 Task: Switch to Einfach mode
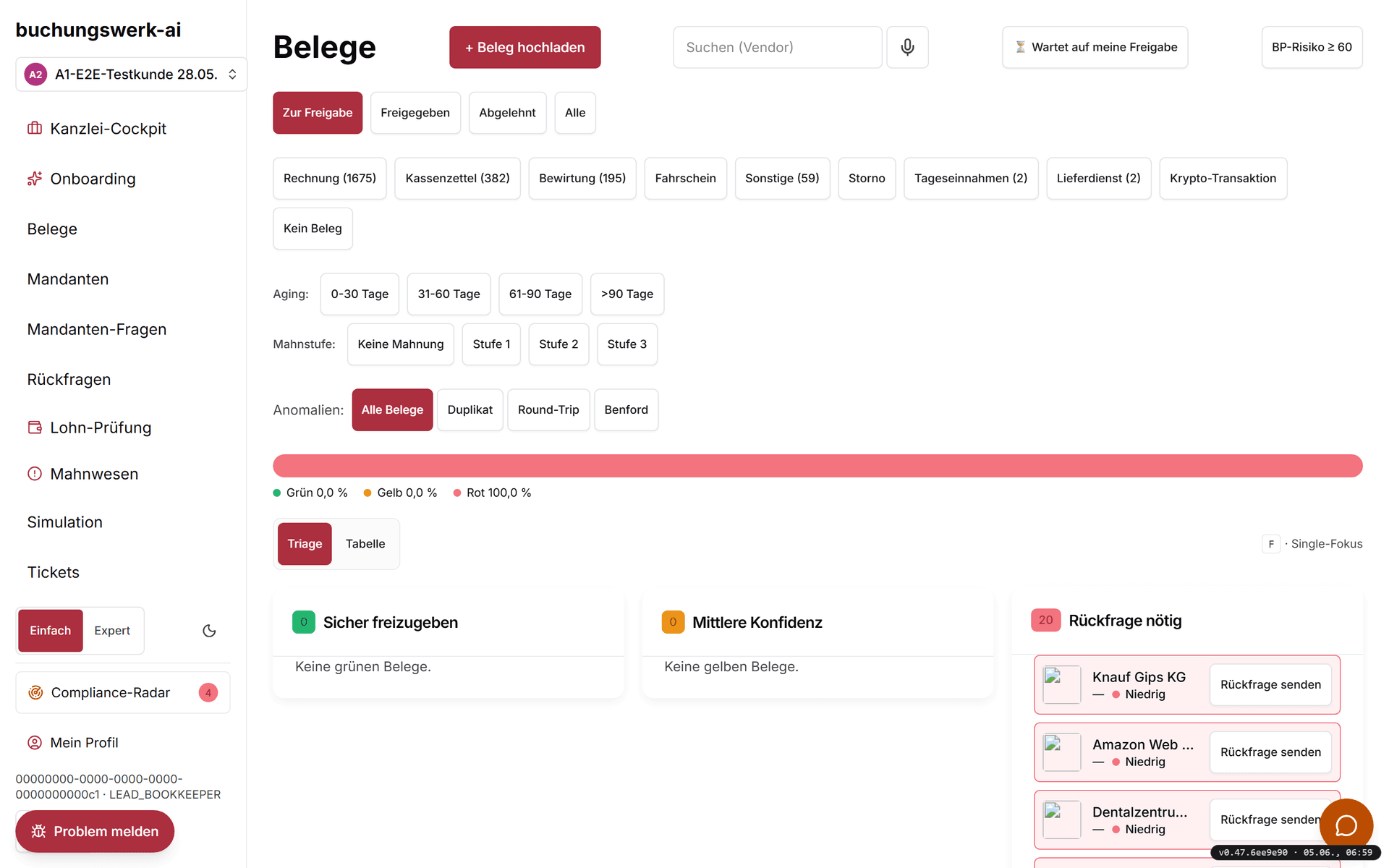[x=51, y=631]
